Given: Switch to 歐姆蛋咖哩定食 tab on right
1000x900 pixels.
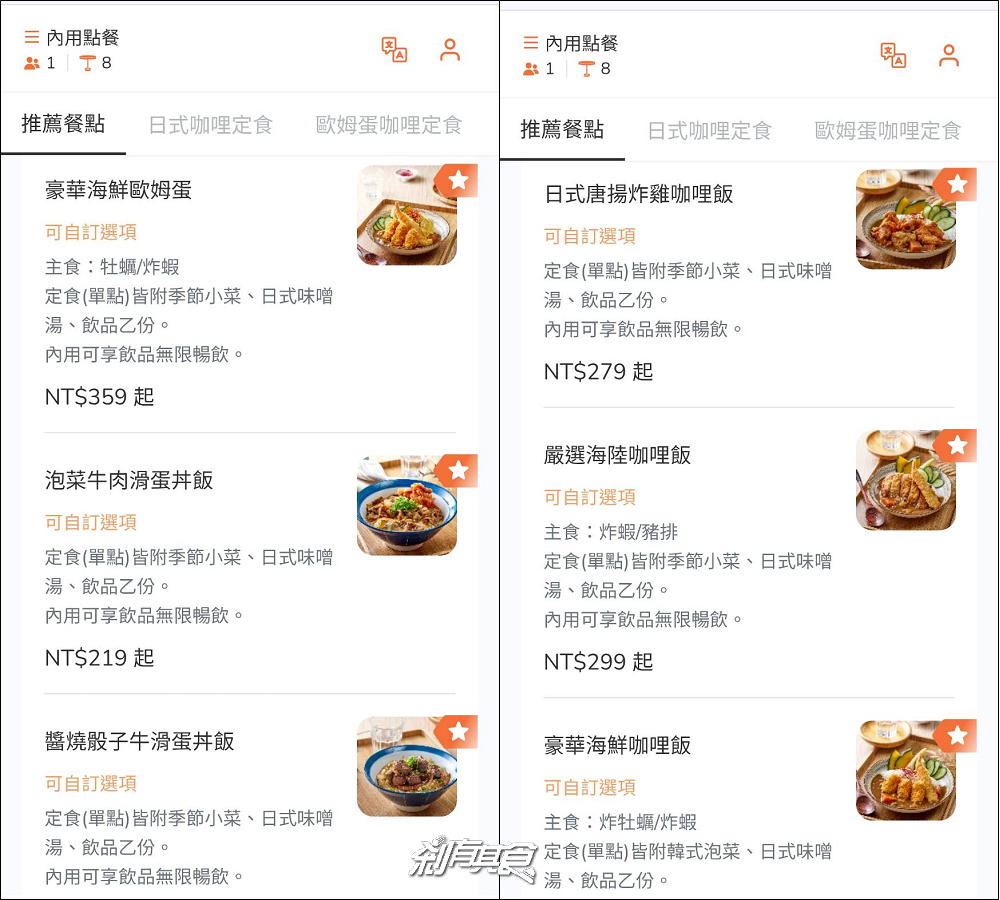Looking at the screenshot, I should [888, 130].
